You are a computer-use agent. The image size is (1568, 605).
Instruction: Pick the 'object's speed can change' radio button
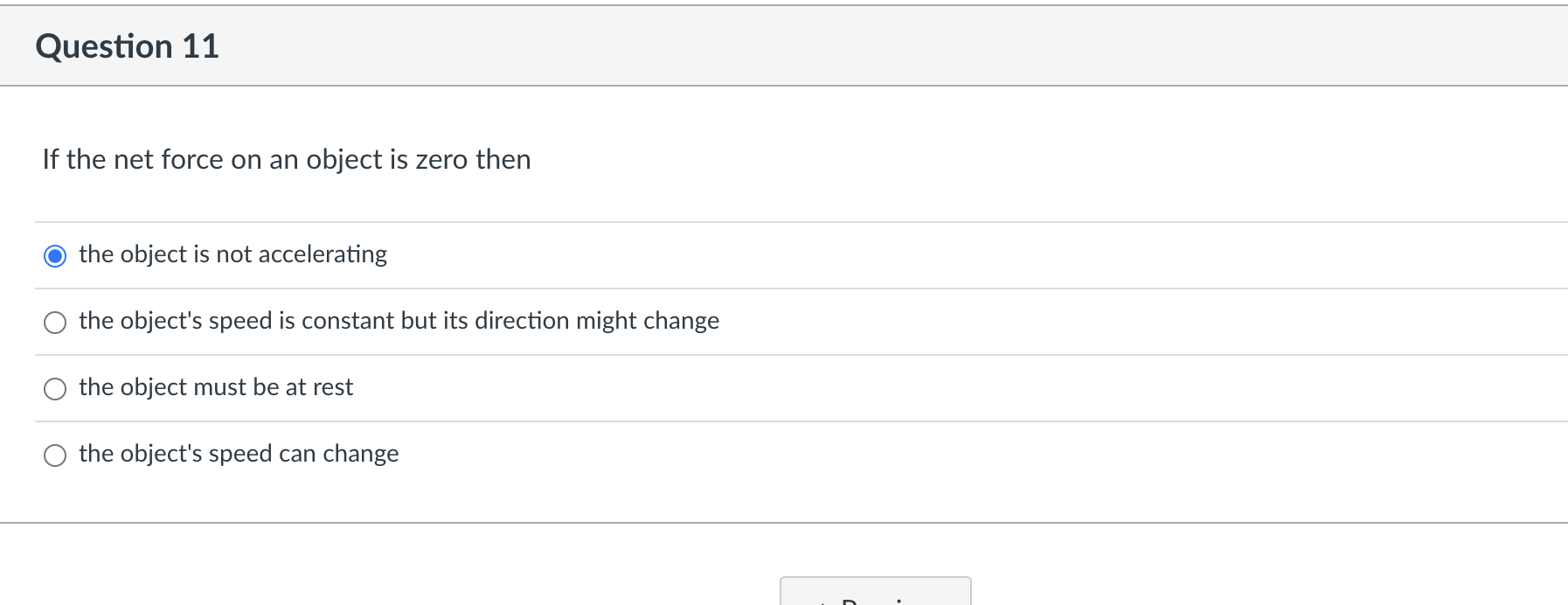[x=55, y=455]
